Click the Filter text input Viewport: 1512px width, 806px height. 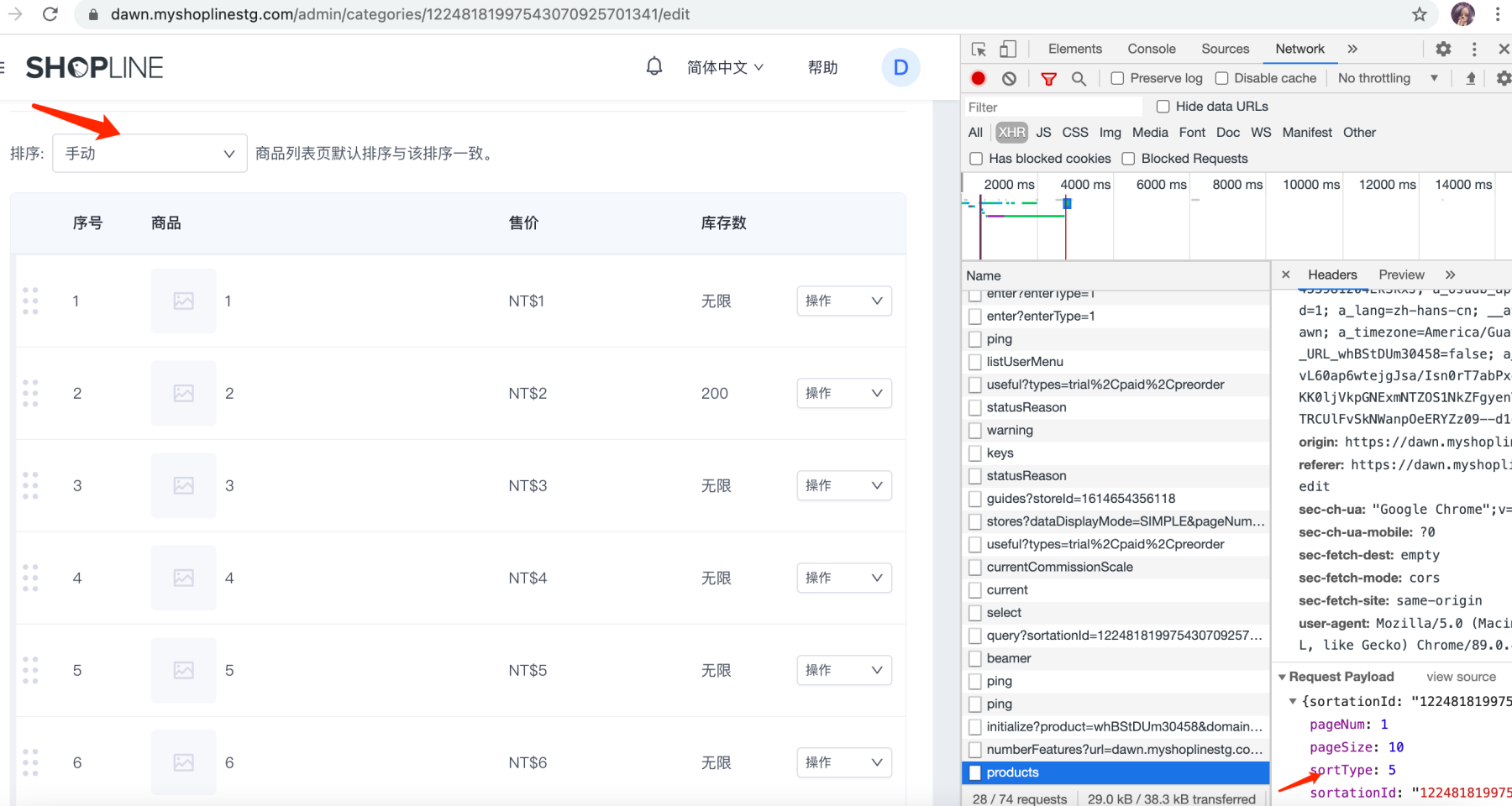click(1053, 107)
